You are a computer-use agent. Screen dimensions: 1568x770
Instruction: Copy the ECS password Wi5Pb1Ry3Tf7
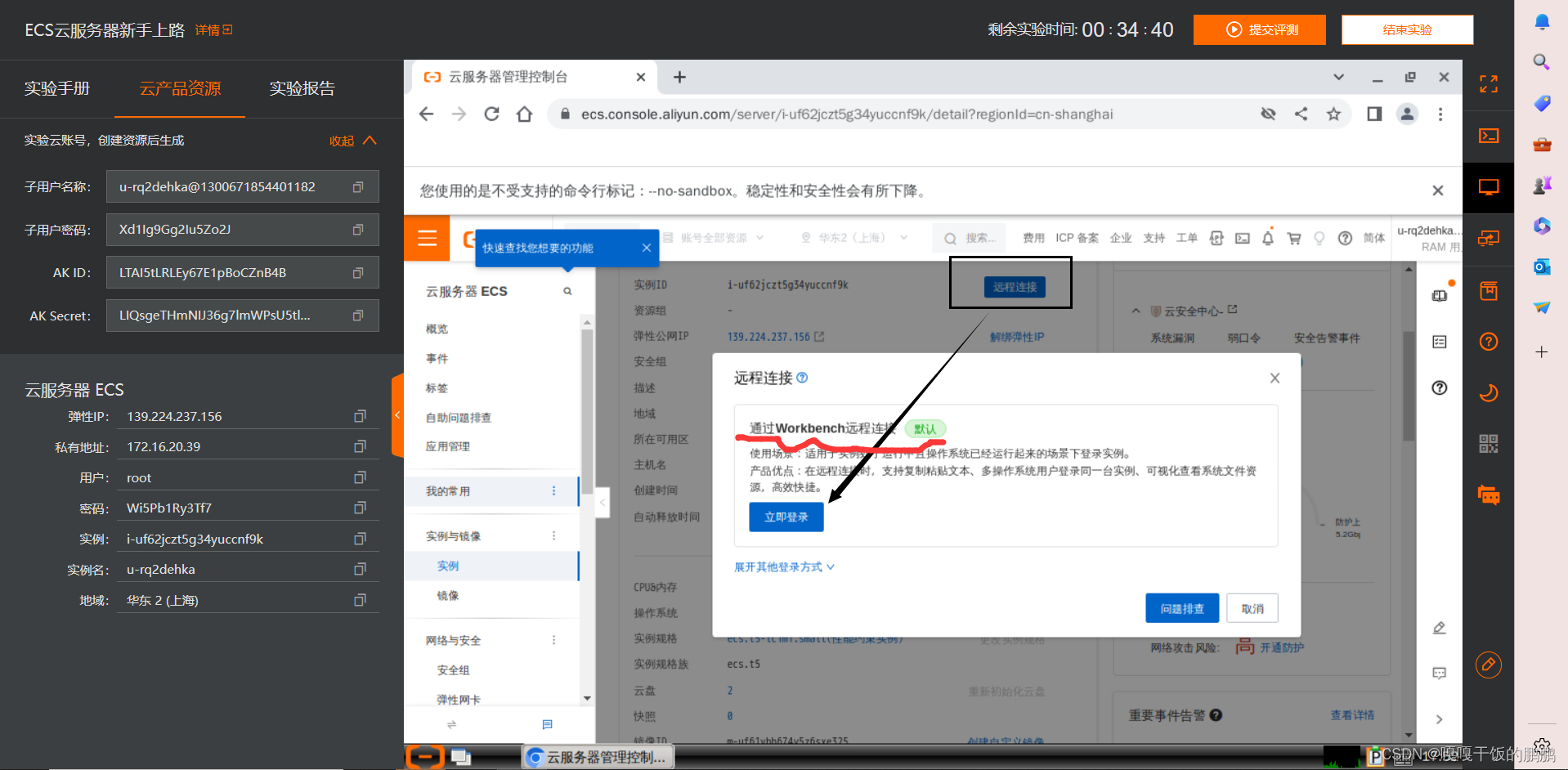pos(360,508)
